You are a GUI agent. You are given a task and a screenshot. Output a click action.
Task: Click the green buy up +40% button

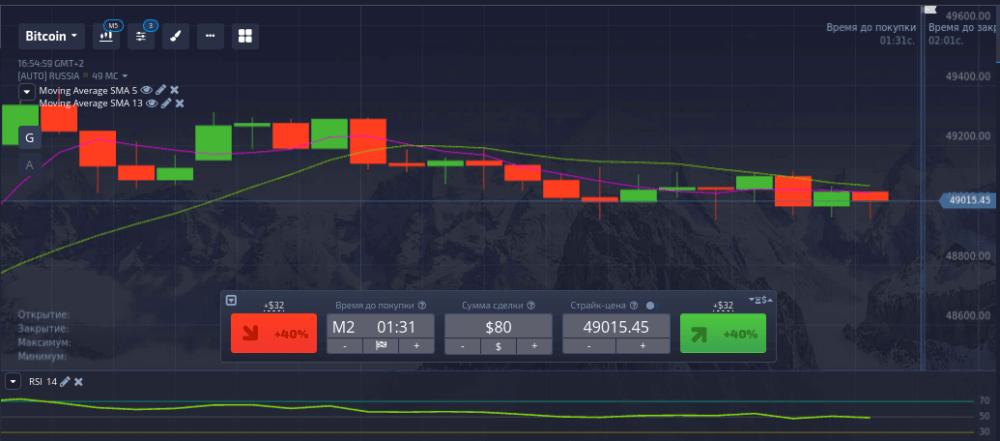point(722,333)
